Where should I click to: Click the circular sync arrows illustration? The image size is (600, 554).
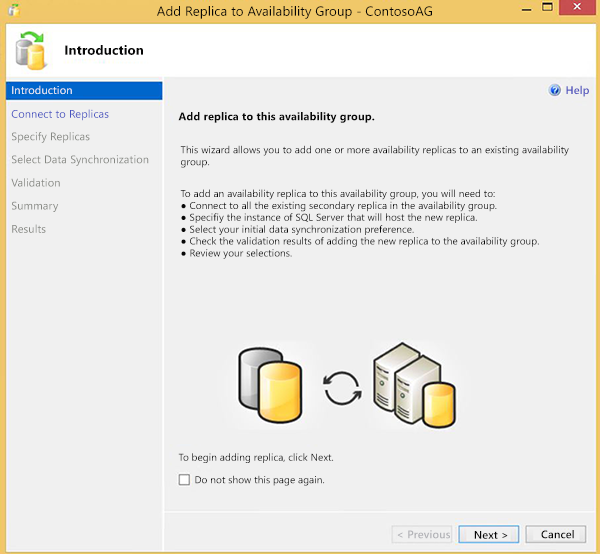point(342,388)
